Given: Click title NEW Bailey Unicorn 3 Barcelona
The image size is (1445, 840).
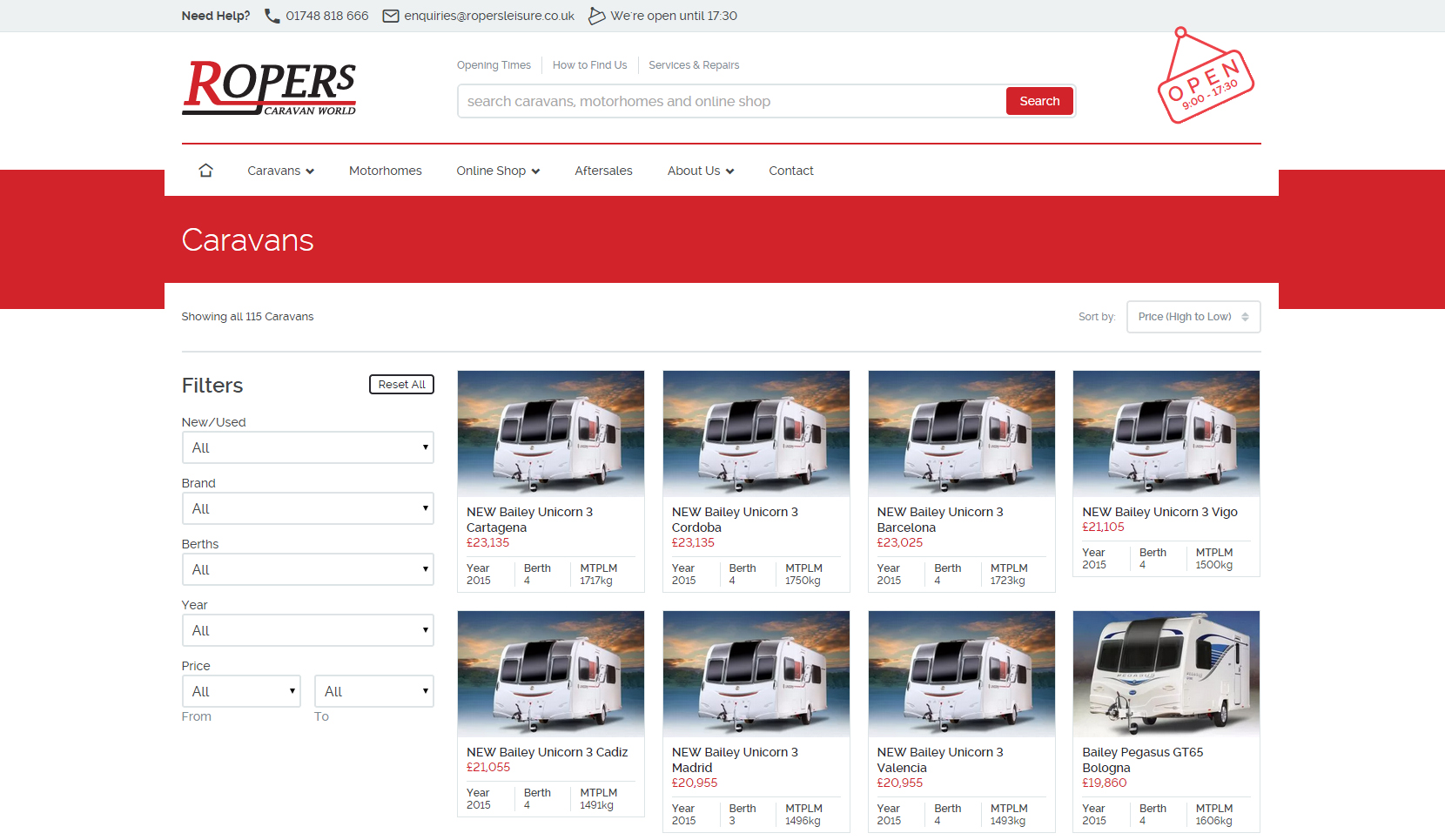Looking at the screenshot, I should pos(940,520).
